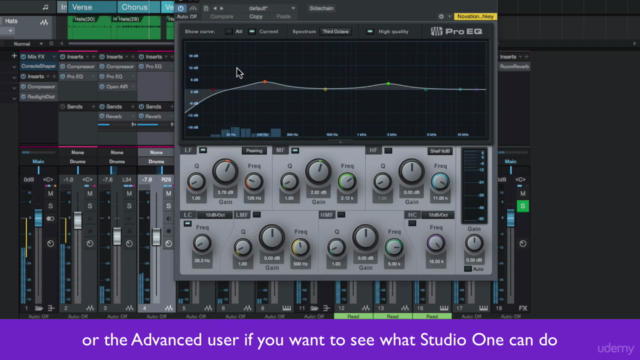The width and height of the screenshot is (640, 360).
Task: Click the Novation hotkey yellow label
Action: pos(476,16)
